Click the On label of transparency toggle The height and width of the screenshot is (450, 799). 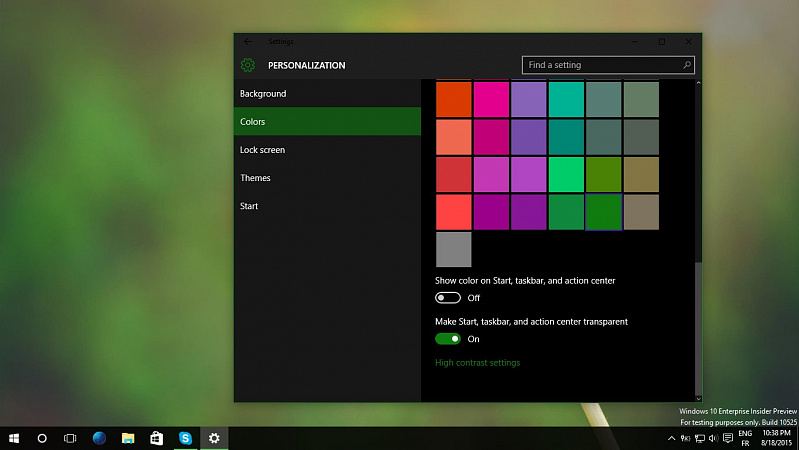473,339
